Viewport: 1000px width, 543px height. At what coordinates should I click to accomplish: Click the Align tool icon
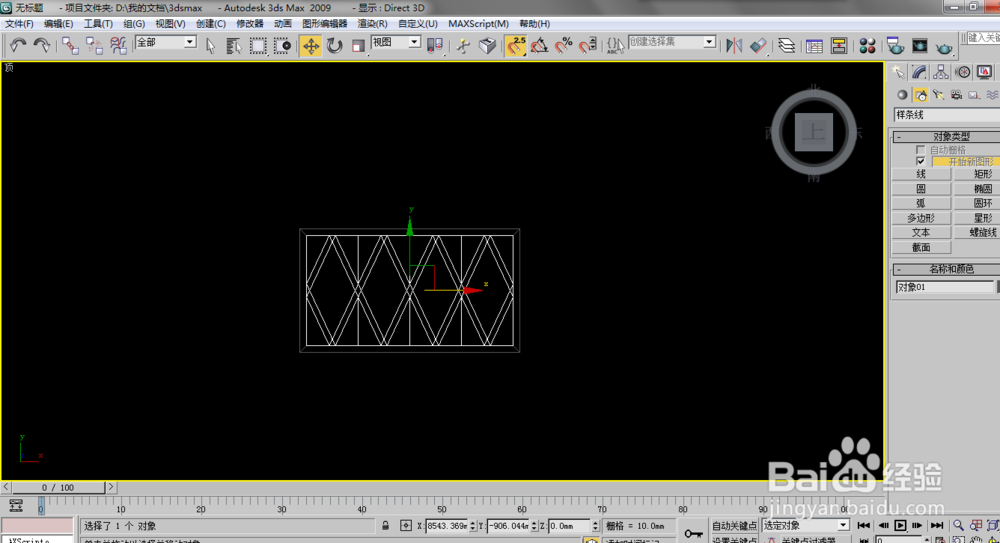(758, 45)
